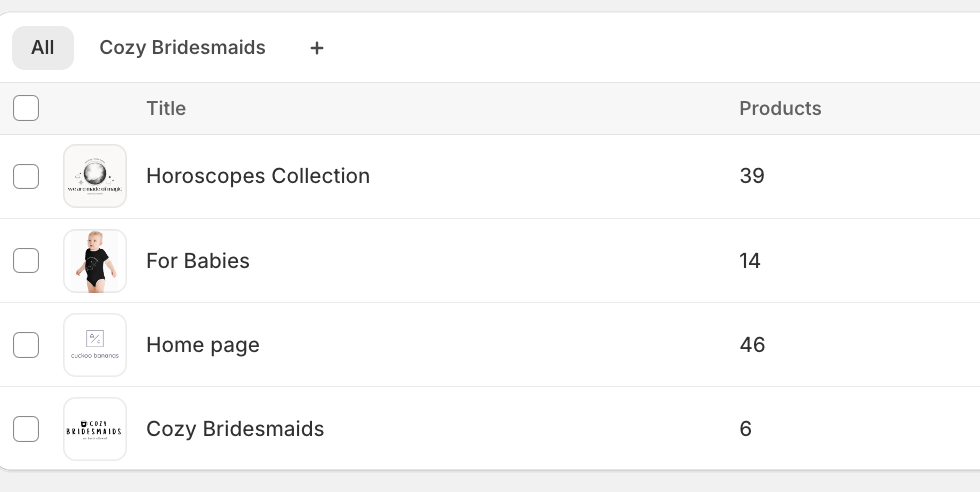Select the For Babies row checkbox
The width and height of the screenshot is (980, 492).
26,261
